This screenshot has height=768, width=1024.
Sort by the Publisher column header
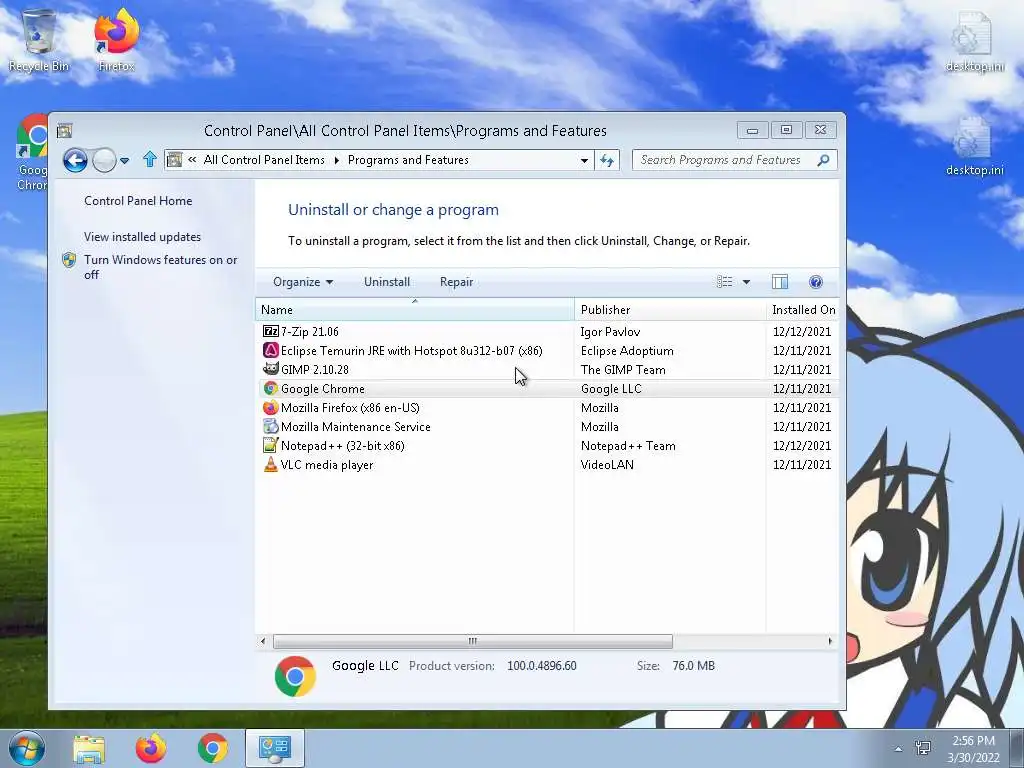tap(670, 310)
